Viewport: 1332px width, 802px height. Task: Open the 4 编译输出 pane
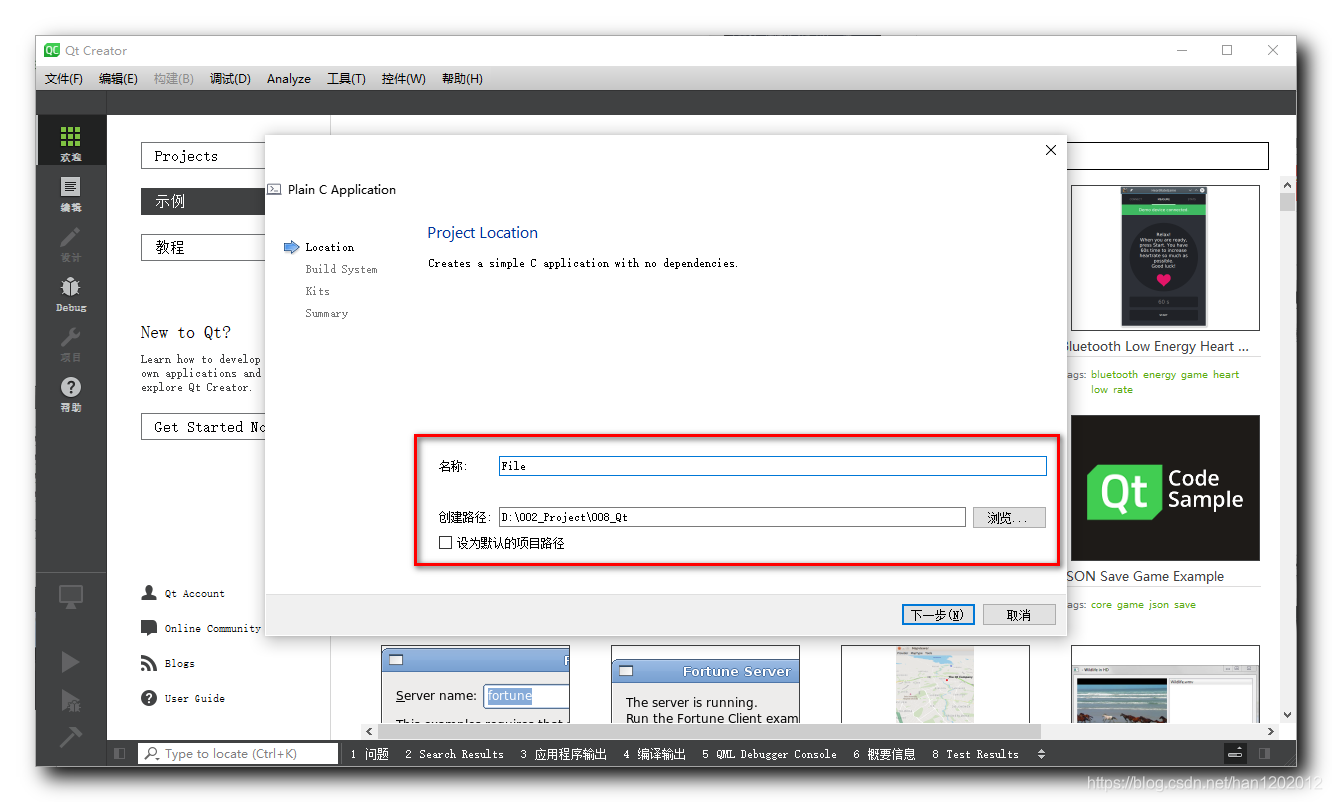tap(654, 754)
